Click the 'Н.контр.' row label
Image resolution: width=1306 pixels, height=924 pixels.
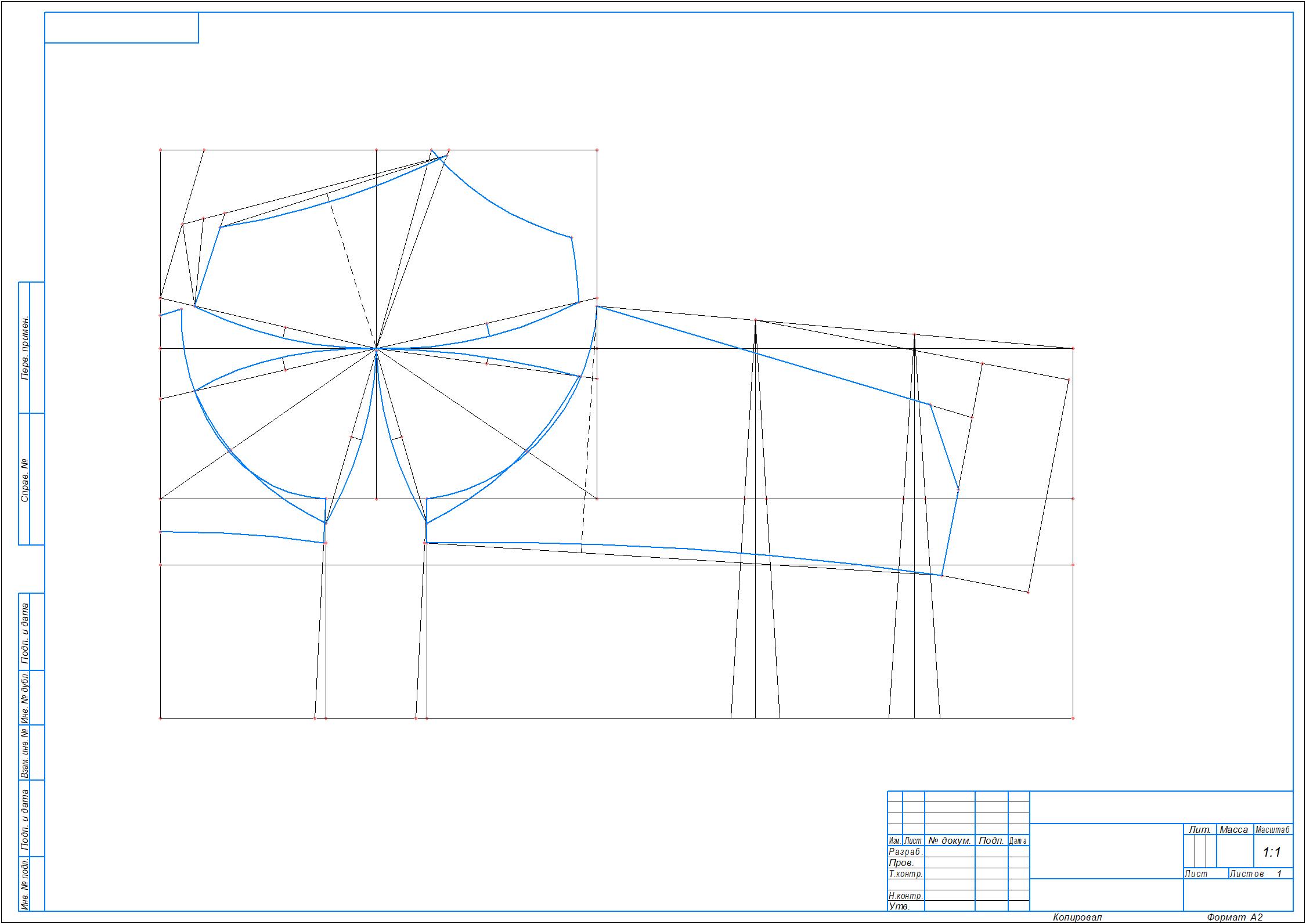[905, 896]
